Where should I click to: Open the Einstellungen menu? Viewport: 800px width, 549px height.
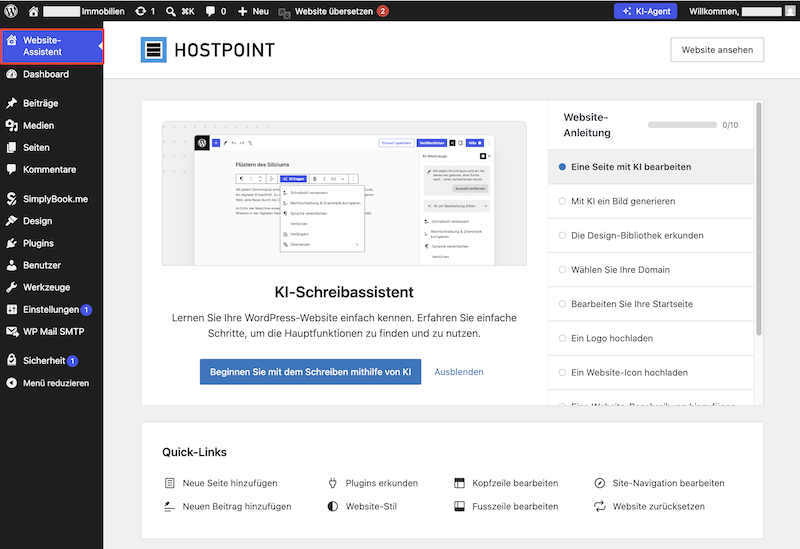[51, 310]
